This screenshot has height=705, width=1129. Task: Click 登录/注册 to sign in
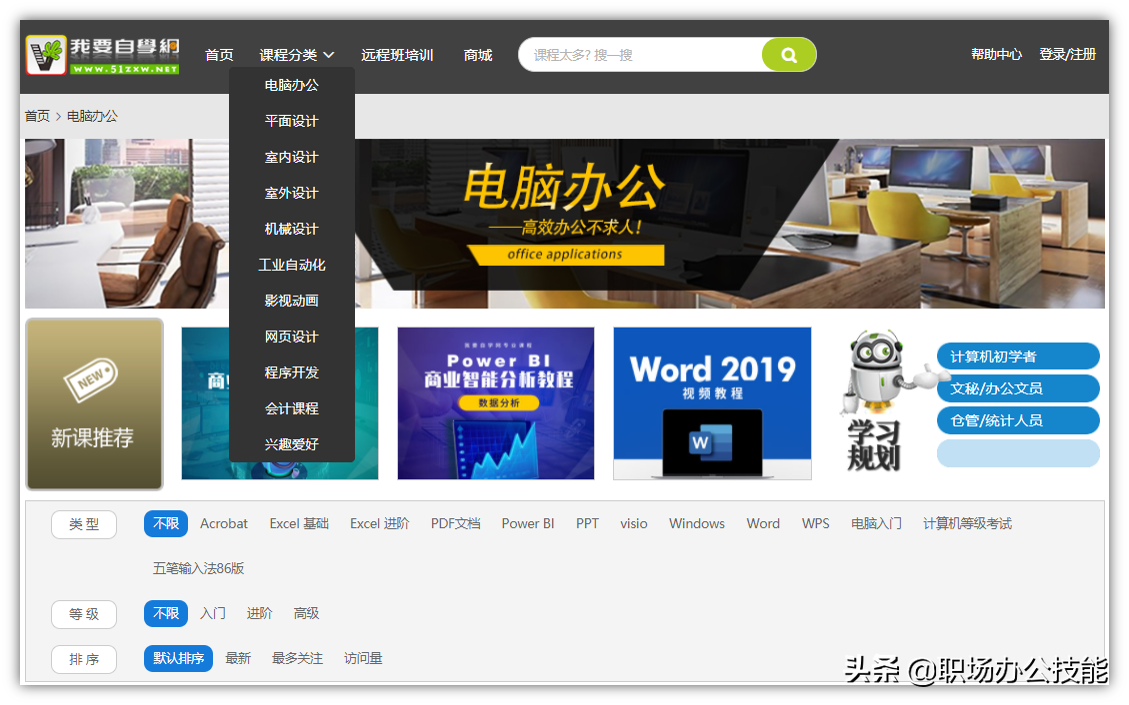[x=1069, y=55]
